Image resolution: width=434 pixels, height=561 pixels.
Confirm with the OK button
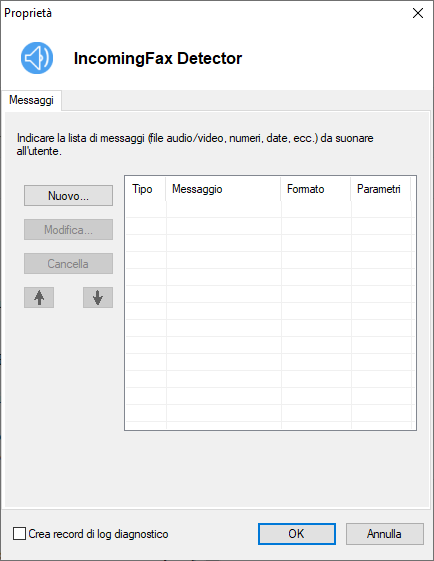297,534
